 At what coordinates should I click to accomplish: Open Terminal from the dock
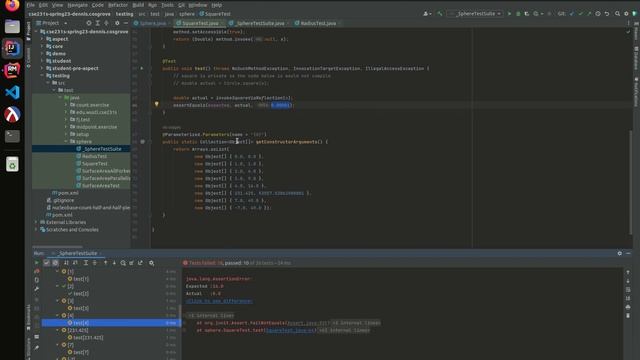(x=12, y=136)
